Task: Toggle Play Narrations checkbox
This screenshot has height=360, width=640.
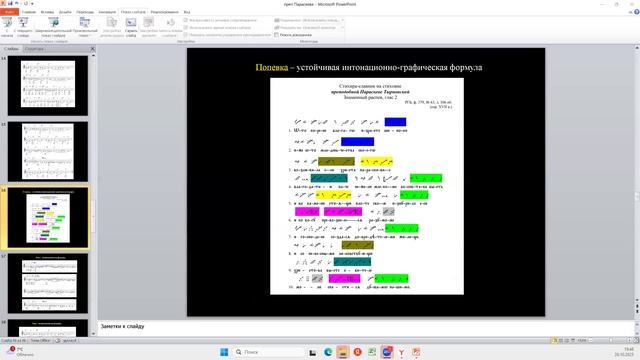Action: point(186,20)
